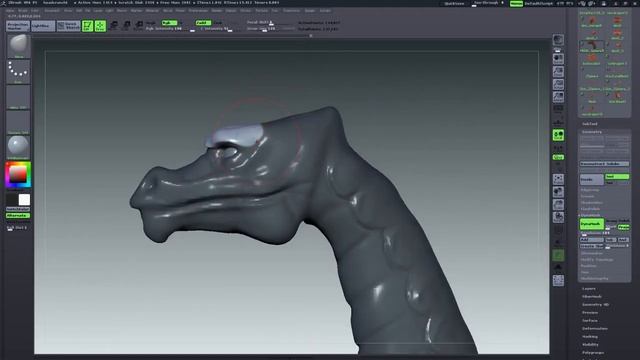Expand the Visibility sub-palette
640x360 pixels.
pos(590,344)
